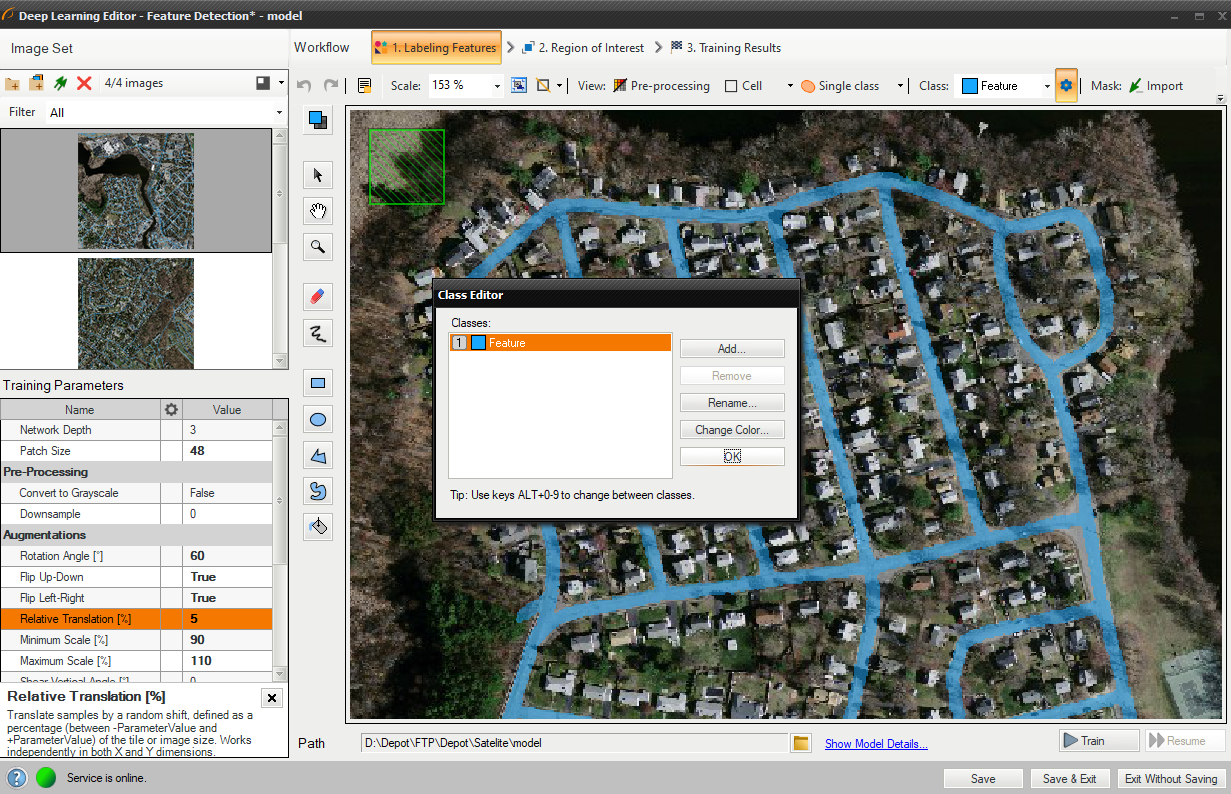Select the freehand pen drawing tool
1231x794 pixels.
(318, 333)
